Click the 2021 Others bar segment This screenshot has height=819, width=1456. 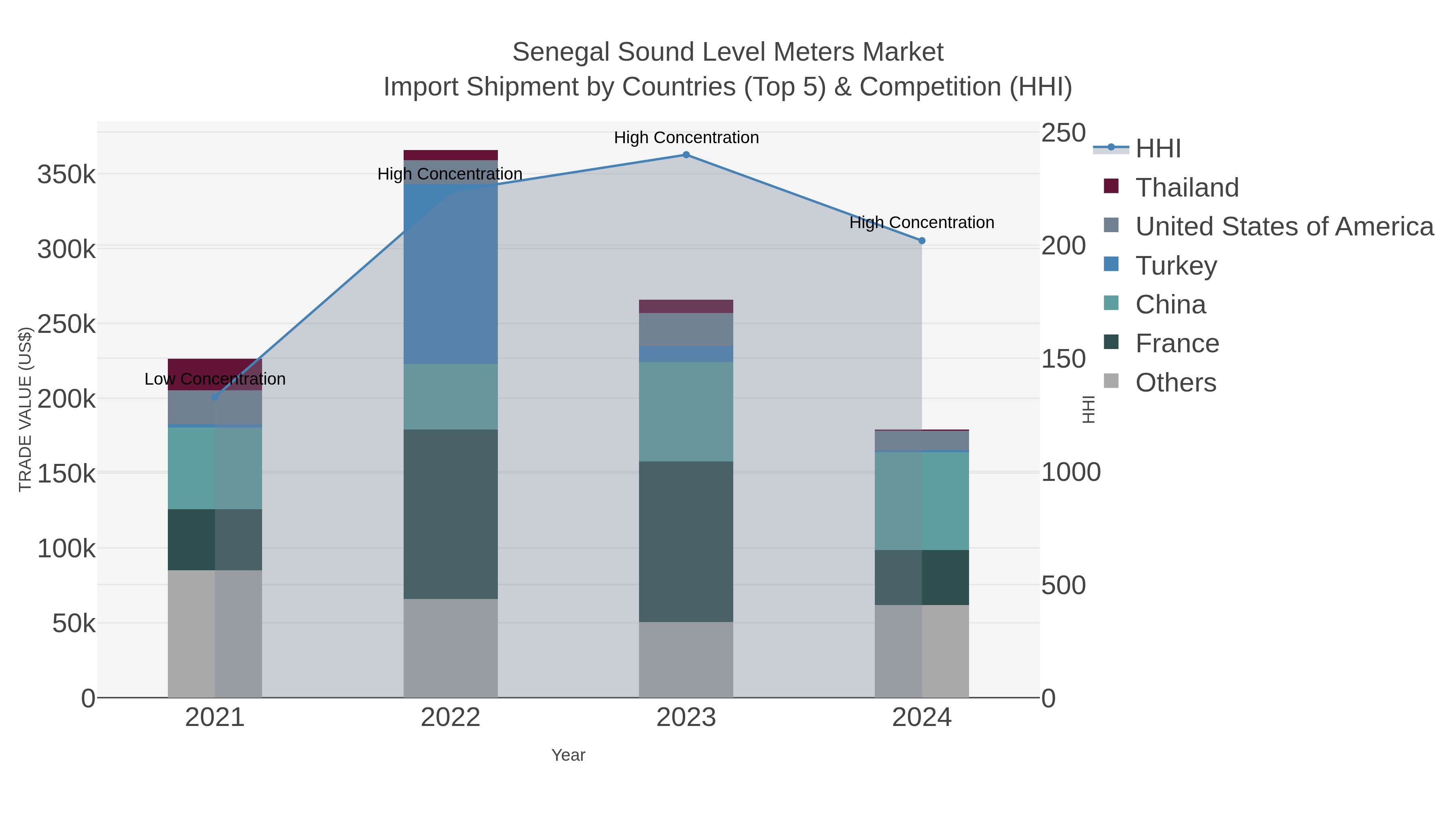(215, 634)
